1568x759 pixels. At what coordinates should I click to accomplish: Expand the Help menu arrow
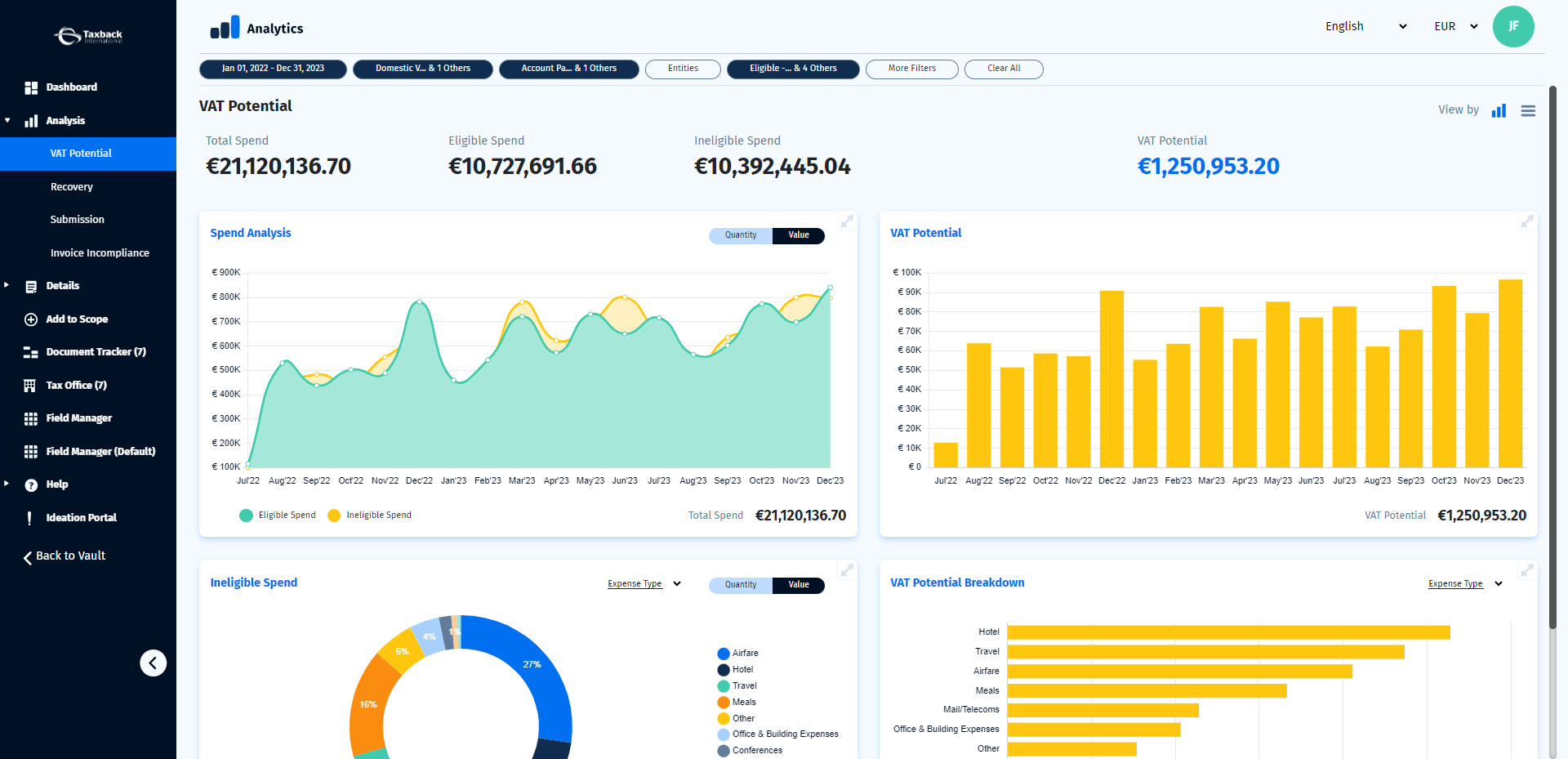tap(7, 484)
